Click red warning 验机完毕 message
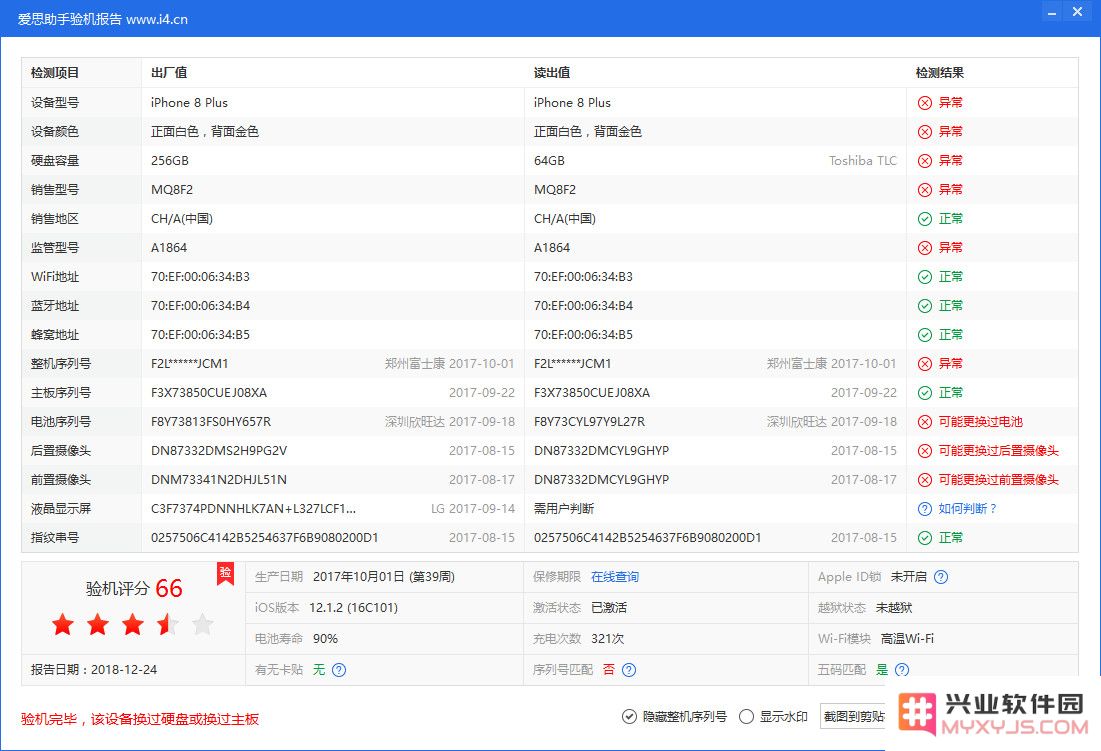 pos(140,719)
